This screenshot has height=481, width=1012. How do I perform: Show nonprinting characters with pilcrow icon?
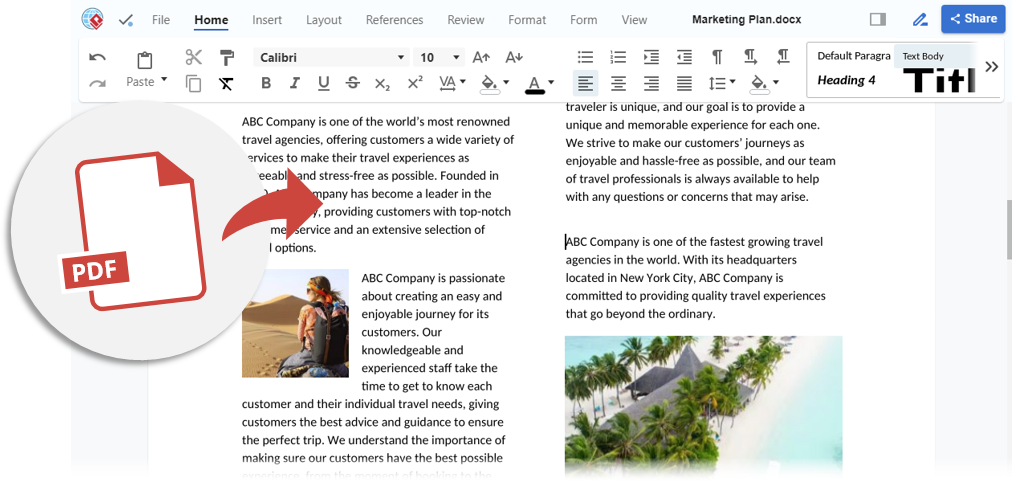[x=717, y=58]
